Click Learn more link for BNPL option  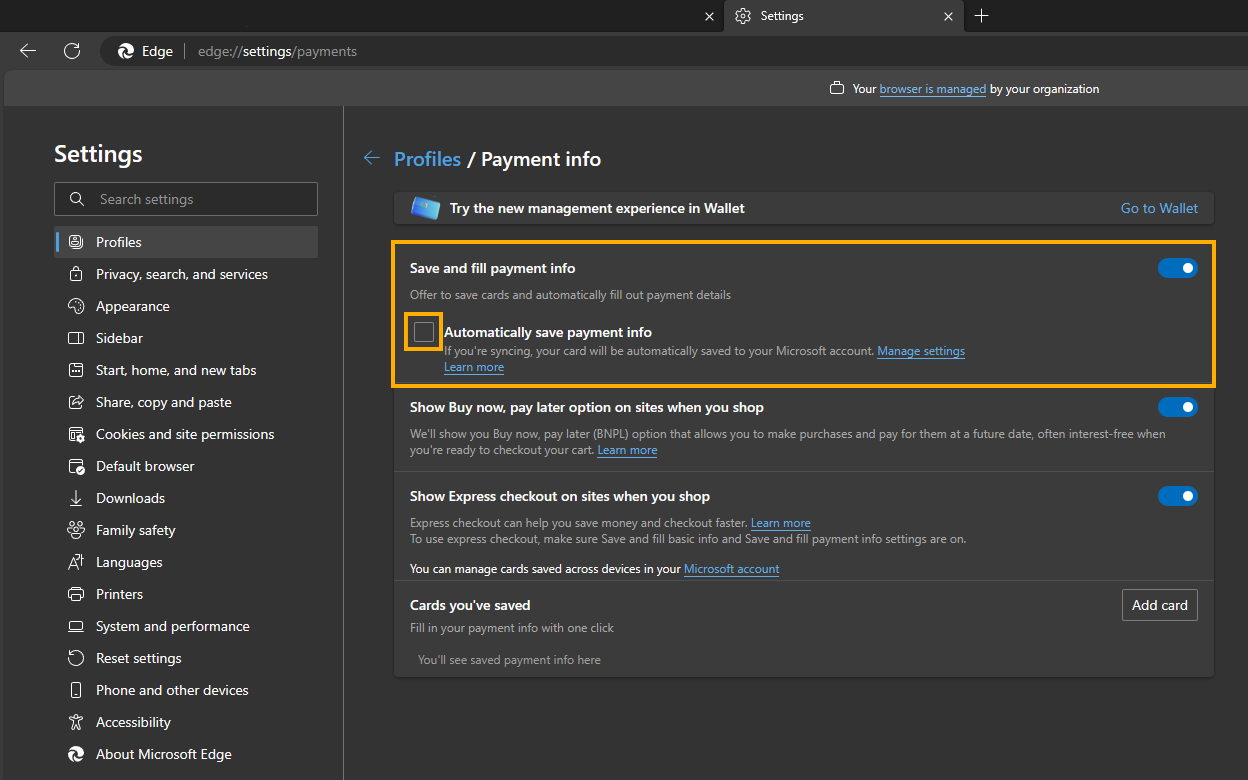(627, 450)
